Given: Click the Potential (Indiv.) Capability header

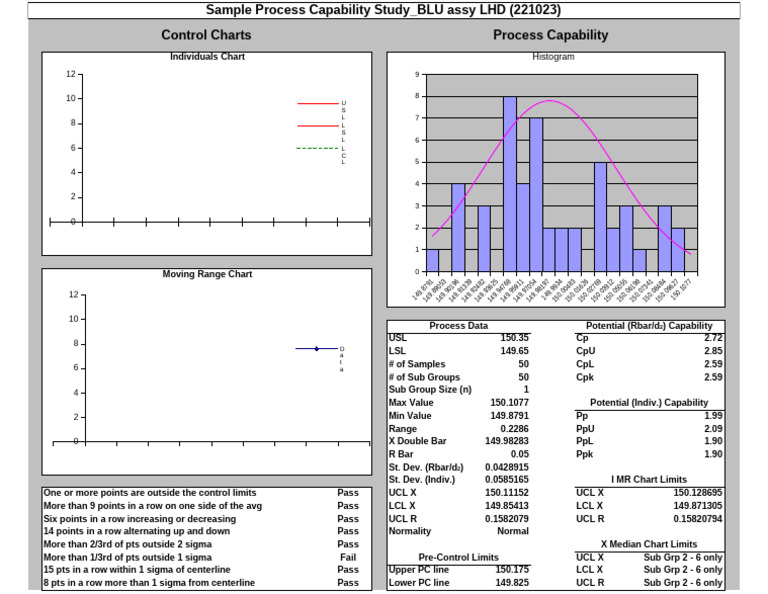Looking at the screenshot, I should 649,403.
